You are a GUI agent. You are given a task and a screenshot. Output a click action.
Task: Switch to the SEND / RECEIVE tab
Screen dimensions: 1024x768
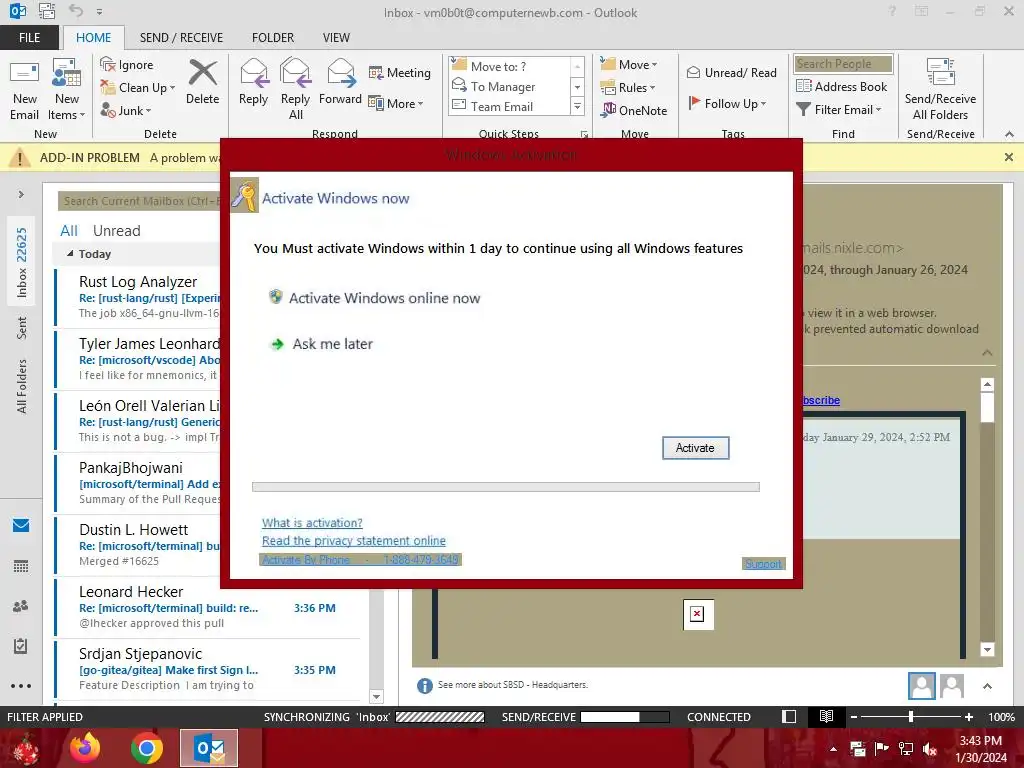181,38
